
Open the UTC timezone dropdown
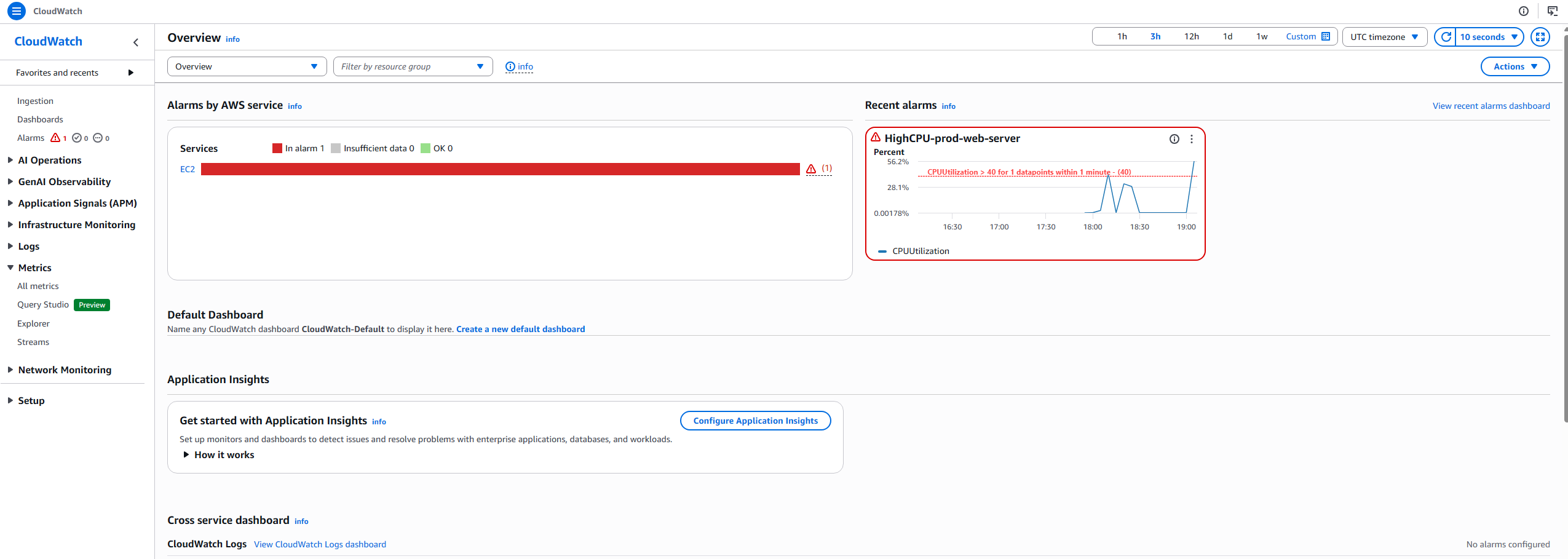pyautogui.click(x=1384, y=37)
